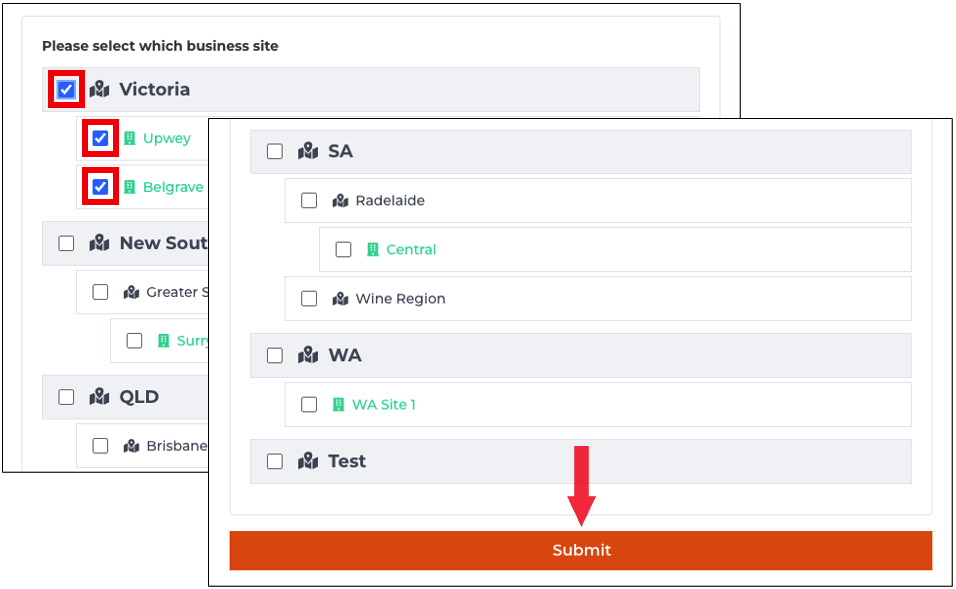
Task: Select the Radelaide tree row label
Action: [x=390, y=201]
